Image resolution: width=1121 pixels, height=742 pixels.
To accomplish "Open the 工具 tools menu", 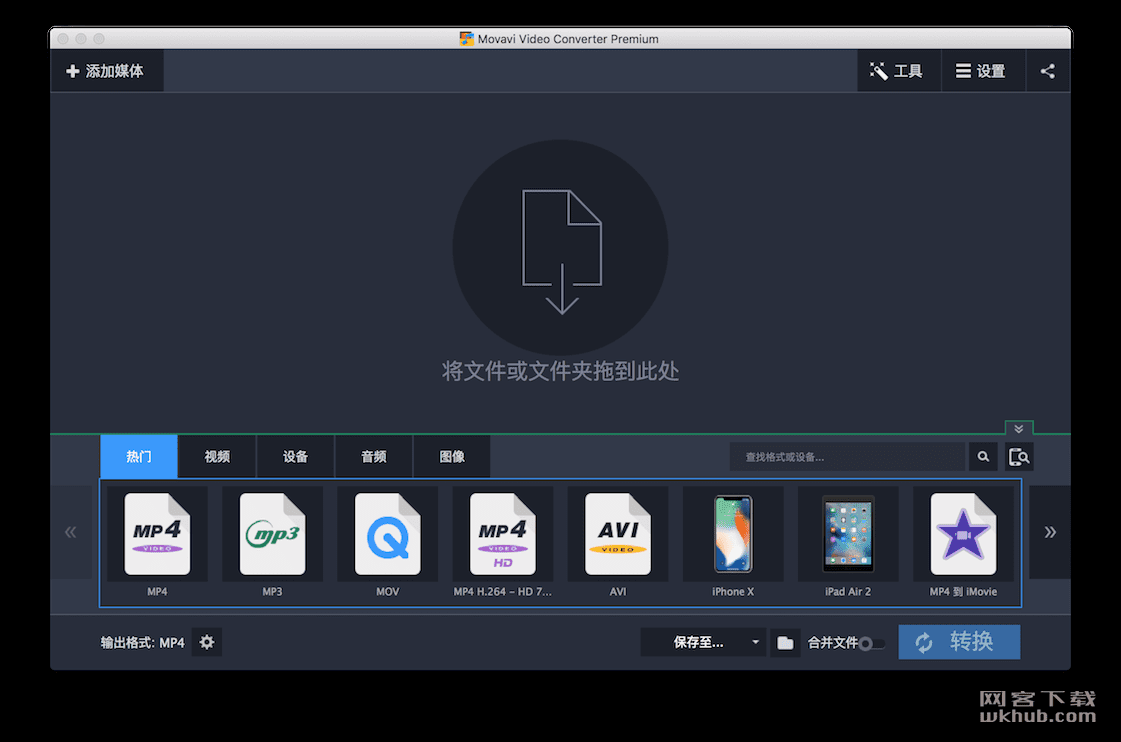I will click(899, 71).
